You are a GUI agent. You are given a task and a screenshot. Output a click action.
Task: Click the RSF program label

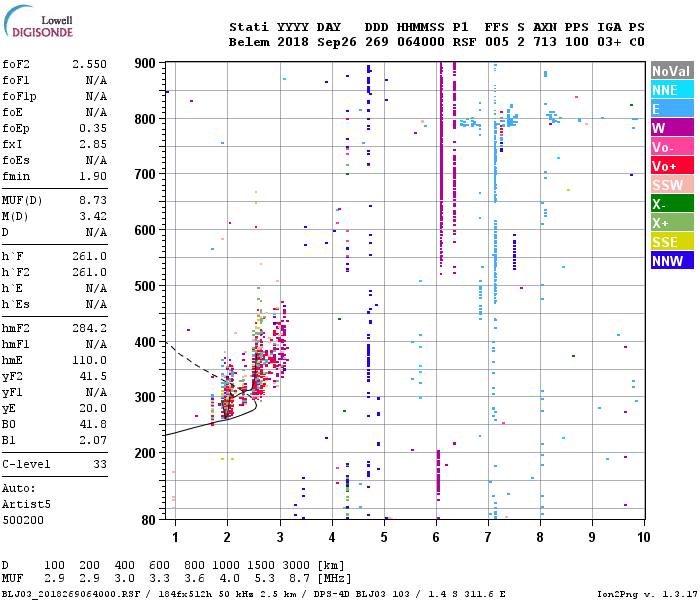coord(464,42)
